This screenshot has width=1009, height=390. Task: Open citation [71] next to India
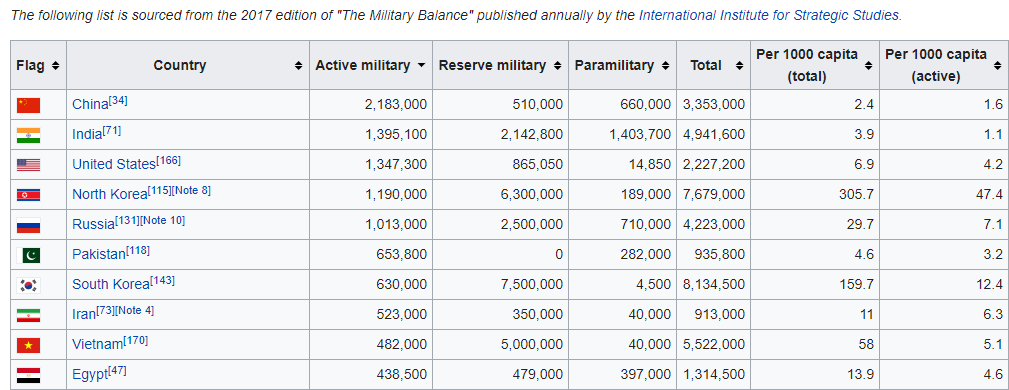pos(112,131)
